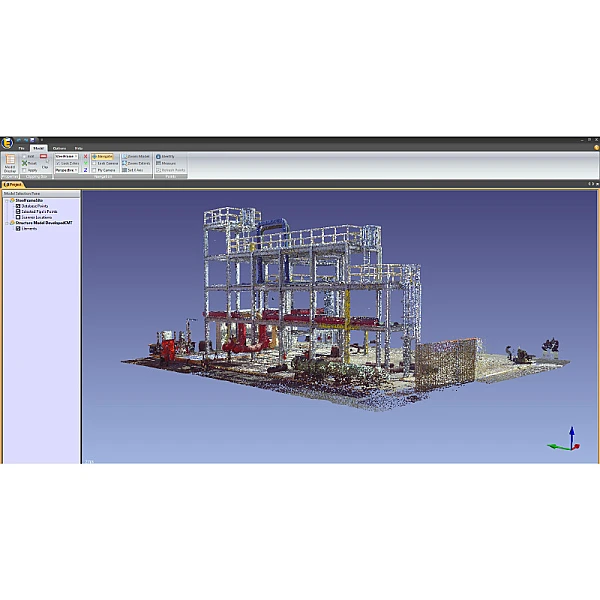Switch to the Options ribbon tab
Image resolution: width=600 pixels, height=600 pixels.
pos(59,148)
